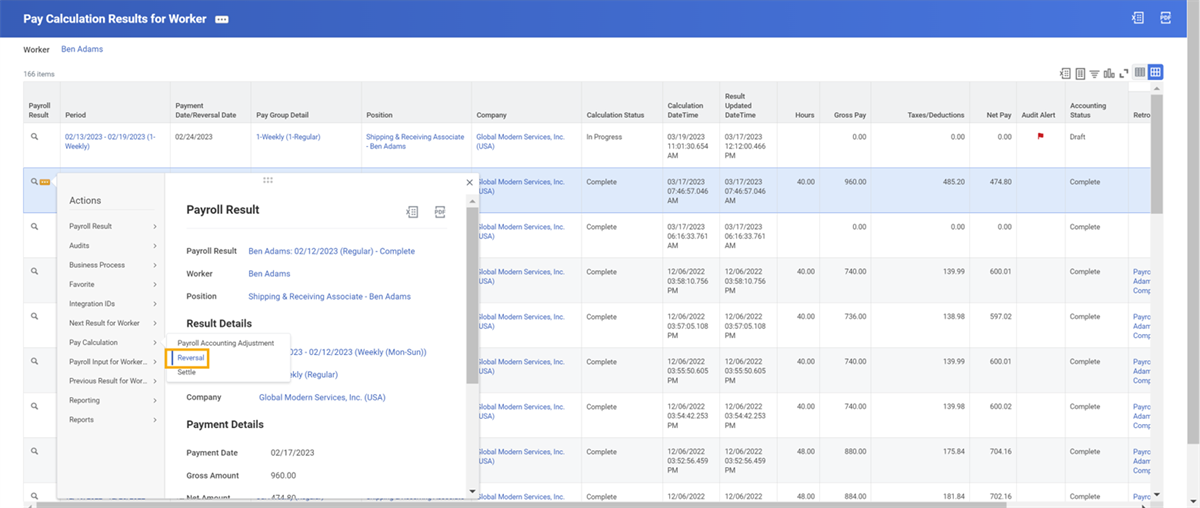
Task: Click the red audit alert flag
Action: (1040, 137)
